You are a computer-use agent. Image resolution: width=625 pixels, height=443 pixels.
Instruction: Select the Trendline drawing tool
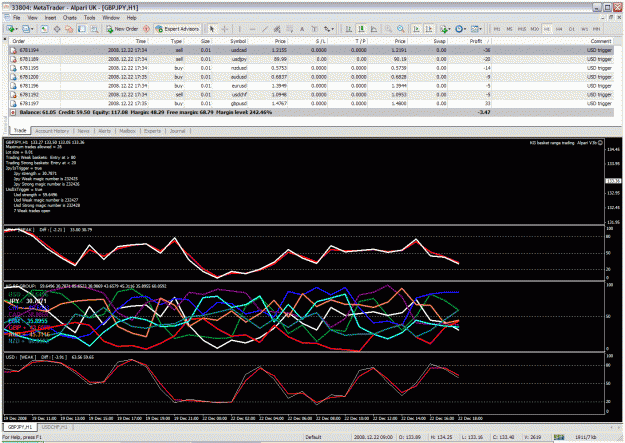coord(265,29)
